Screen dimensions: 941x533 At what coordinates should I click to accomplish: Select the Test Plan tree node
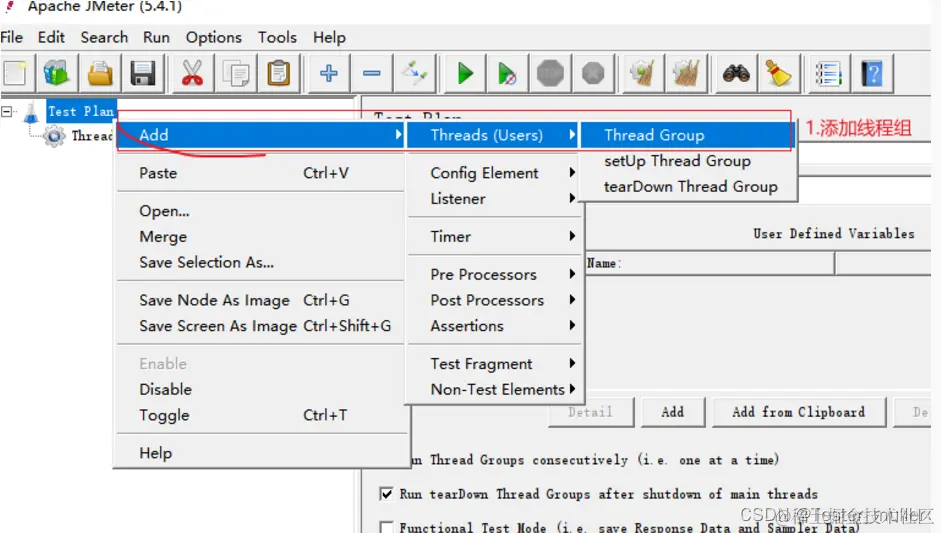[80, 112]
